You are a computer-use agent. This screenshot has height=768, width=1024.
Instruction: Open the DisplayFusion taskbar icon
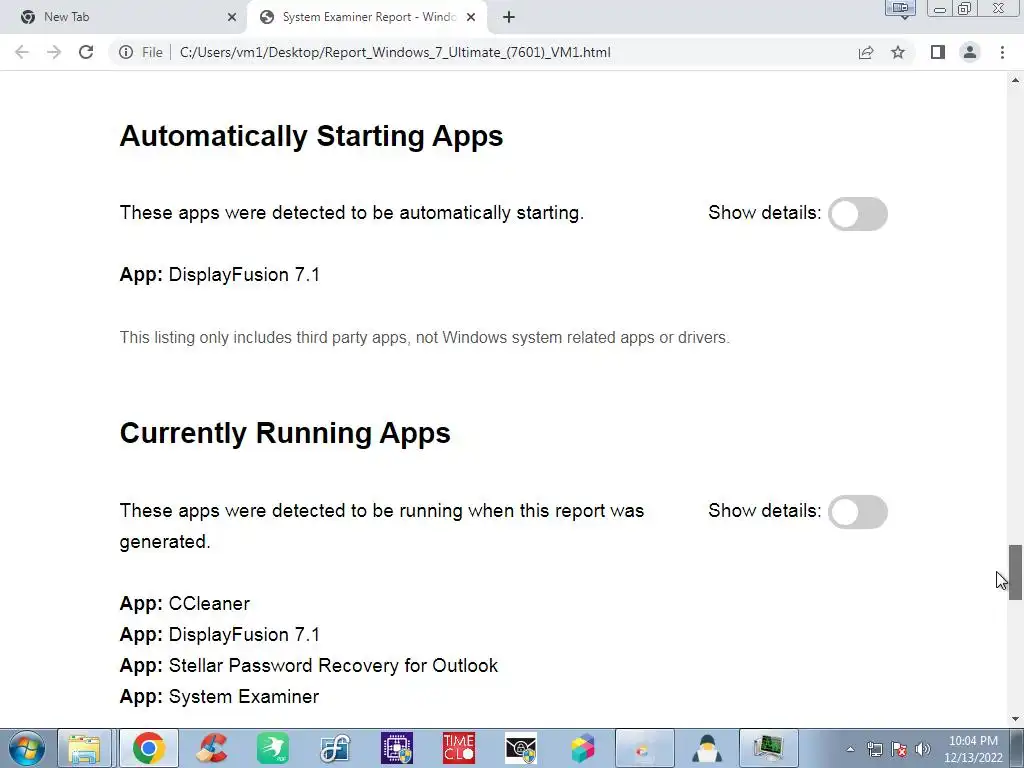tap(335, 748)
